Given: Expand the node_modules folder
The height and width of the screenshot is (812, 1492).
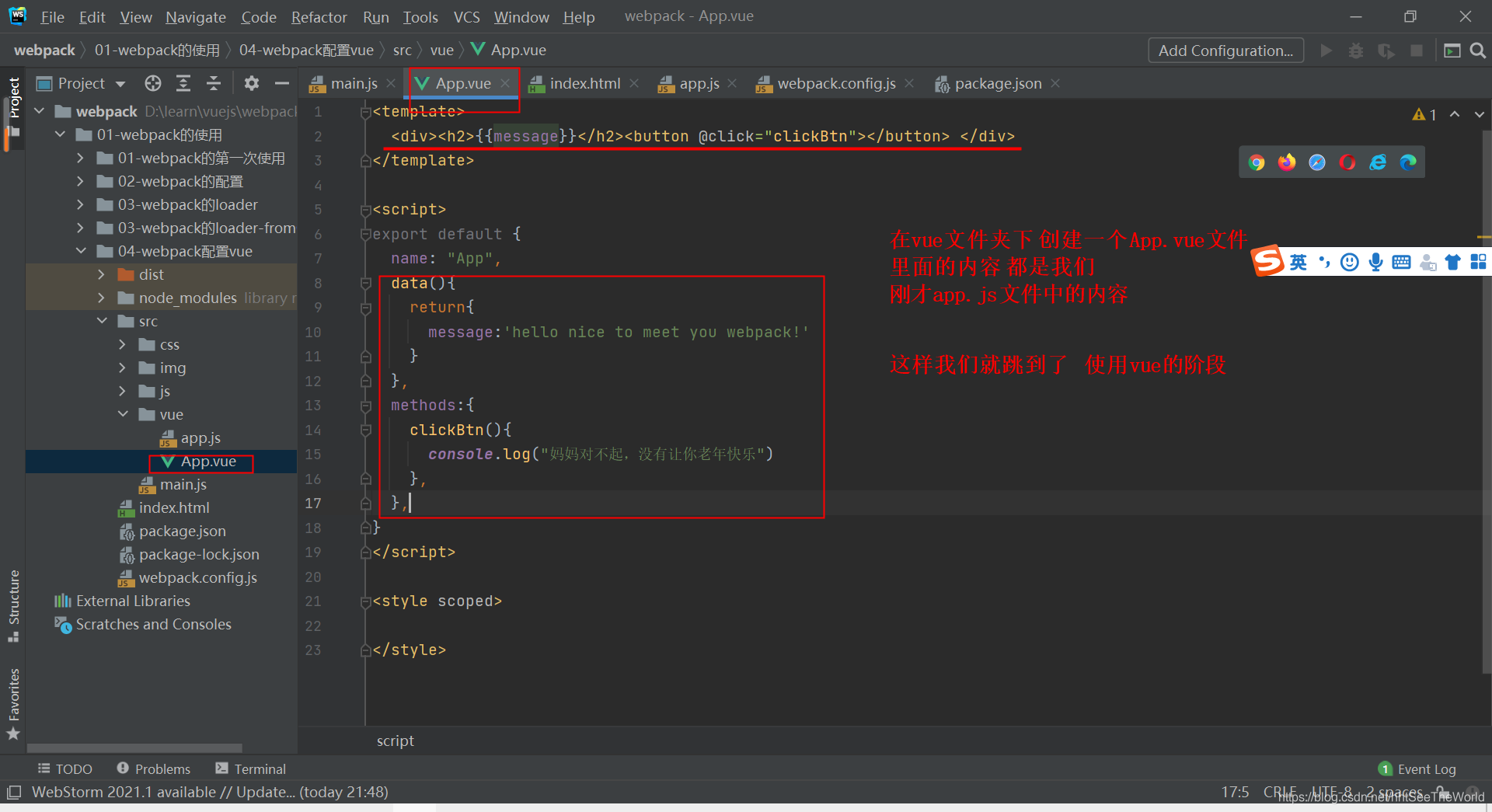Looking at the screenshot, I should (101, 298).
